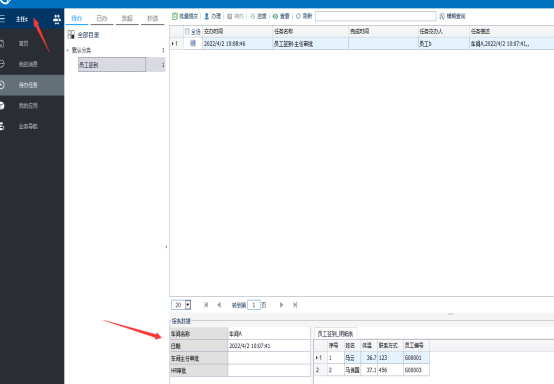
Task: Click the 交办时间 column header
Action: coord(237,31)
